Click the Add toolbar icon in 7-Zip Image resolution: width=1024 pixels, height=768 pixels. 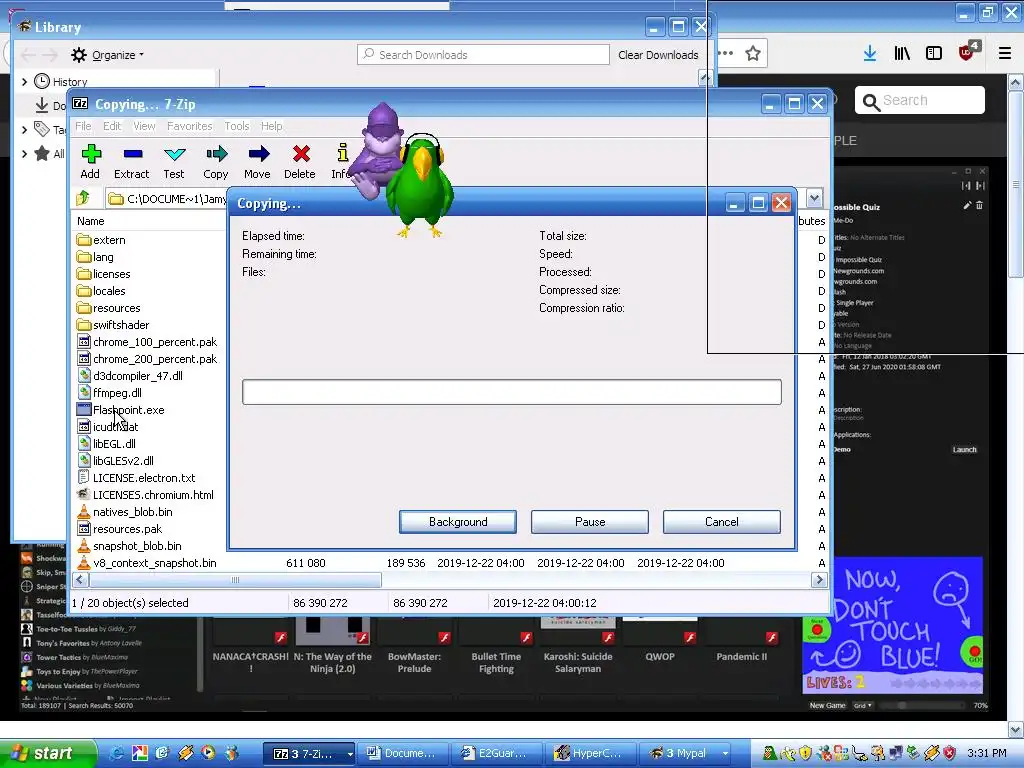click(x=91, y=161)
